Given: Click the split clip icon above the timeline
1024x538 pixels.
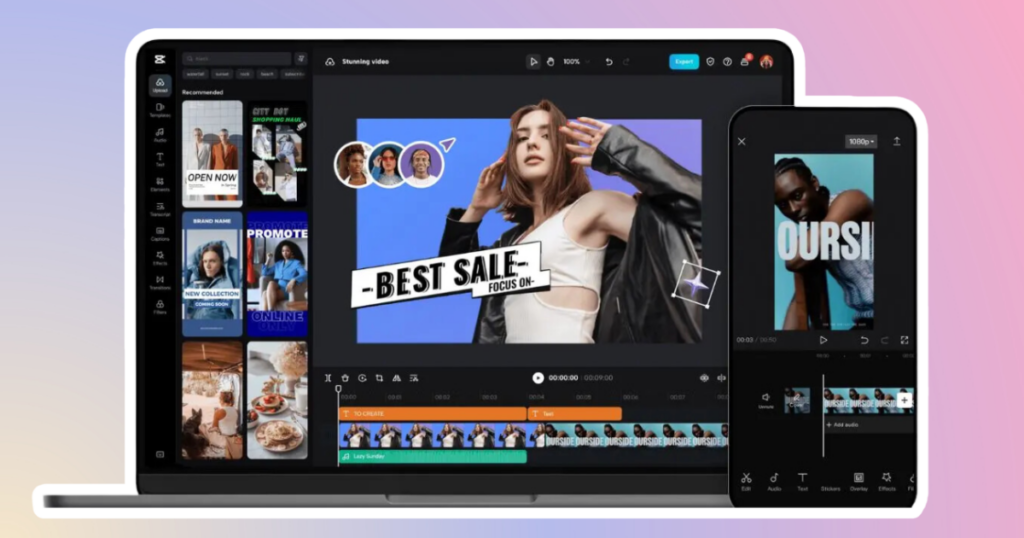Looking at the screenshot, I should point(328,378).
